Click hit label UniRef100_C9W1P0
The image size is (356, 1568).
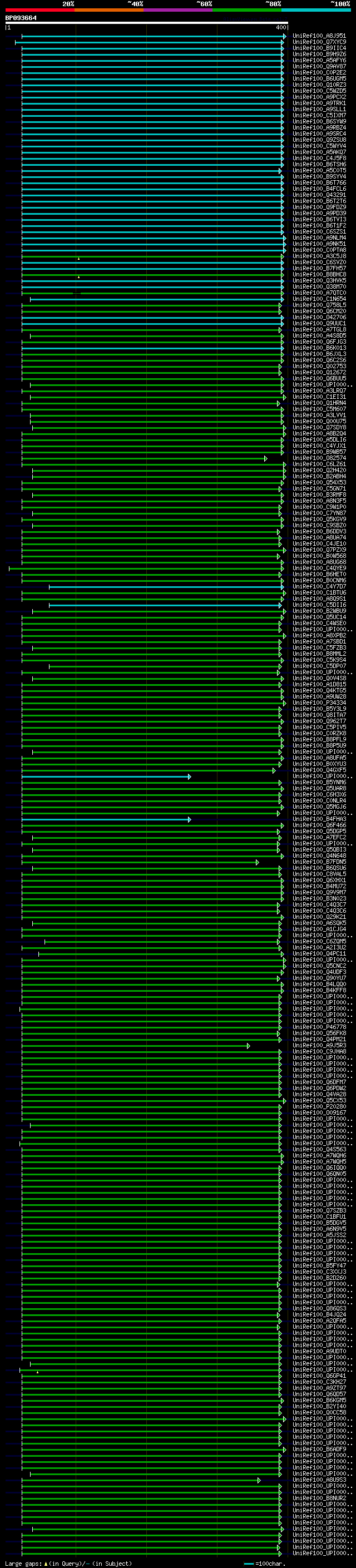319,506
